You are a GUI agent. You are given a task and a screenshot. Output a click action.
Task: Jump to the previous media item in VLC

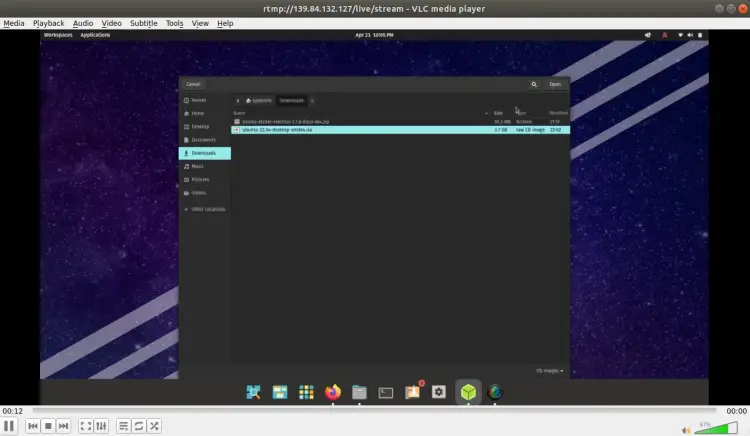[x=33, y=426]
